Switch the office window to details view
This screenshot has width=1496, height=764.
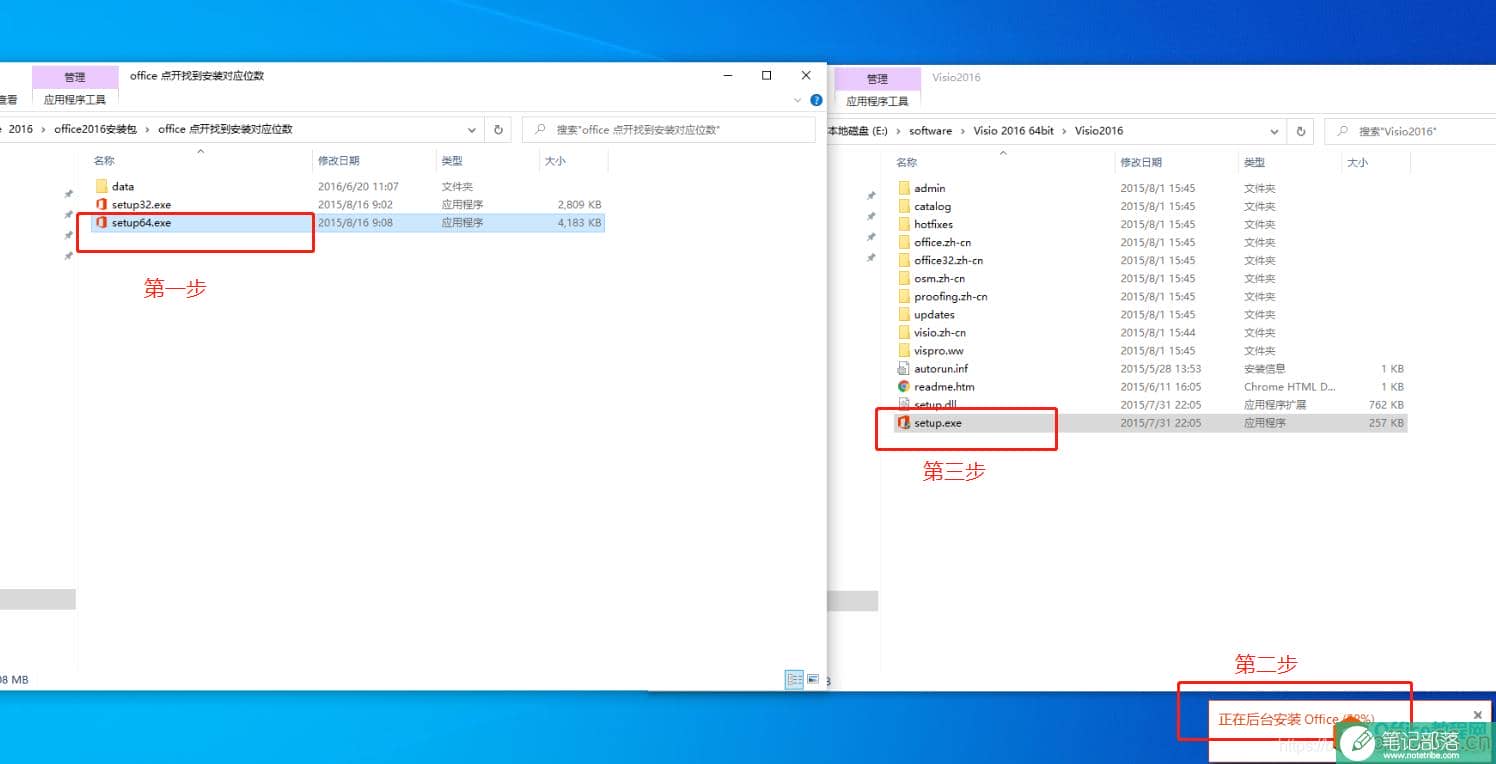coord(795,679)
